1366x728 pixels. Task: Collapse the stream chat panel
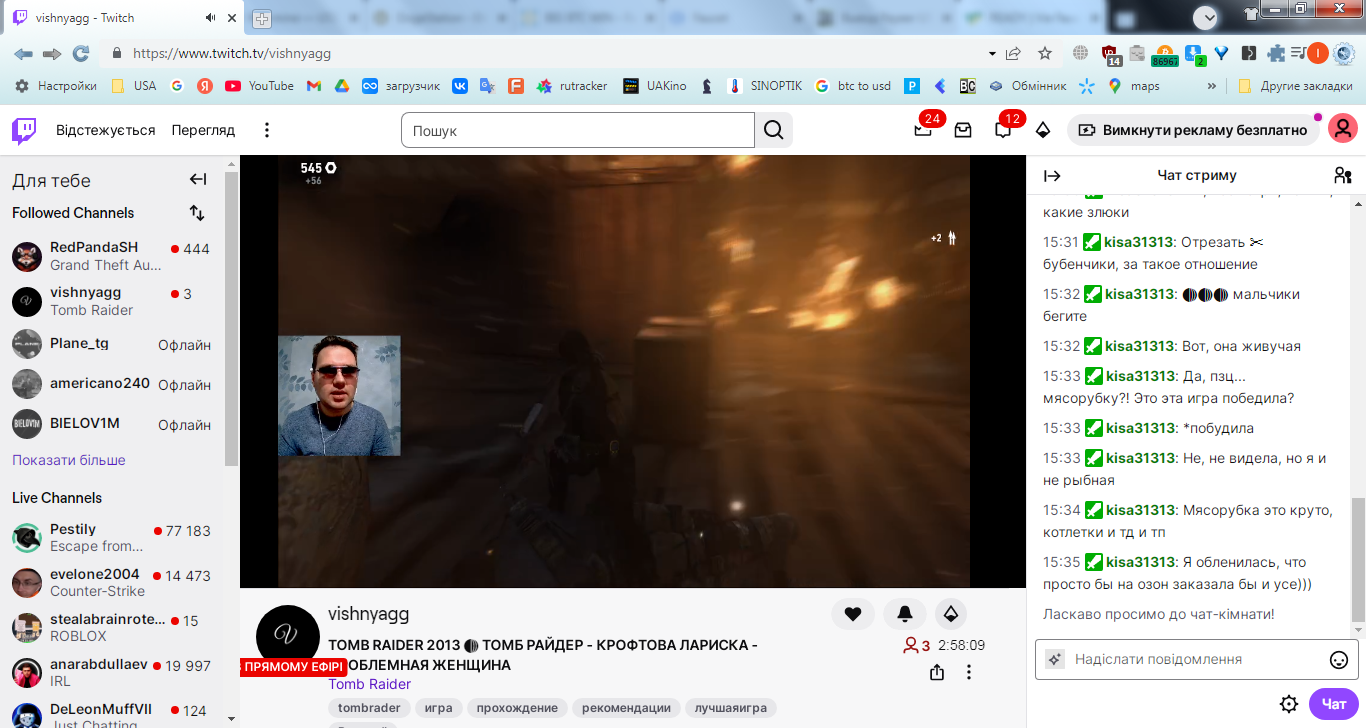[x=1052, y=176]
